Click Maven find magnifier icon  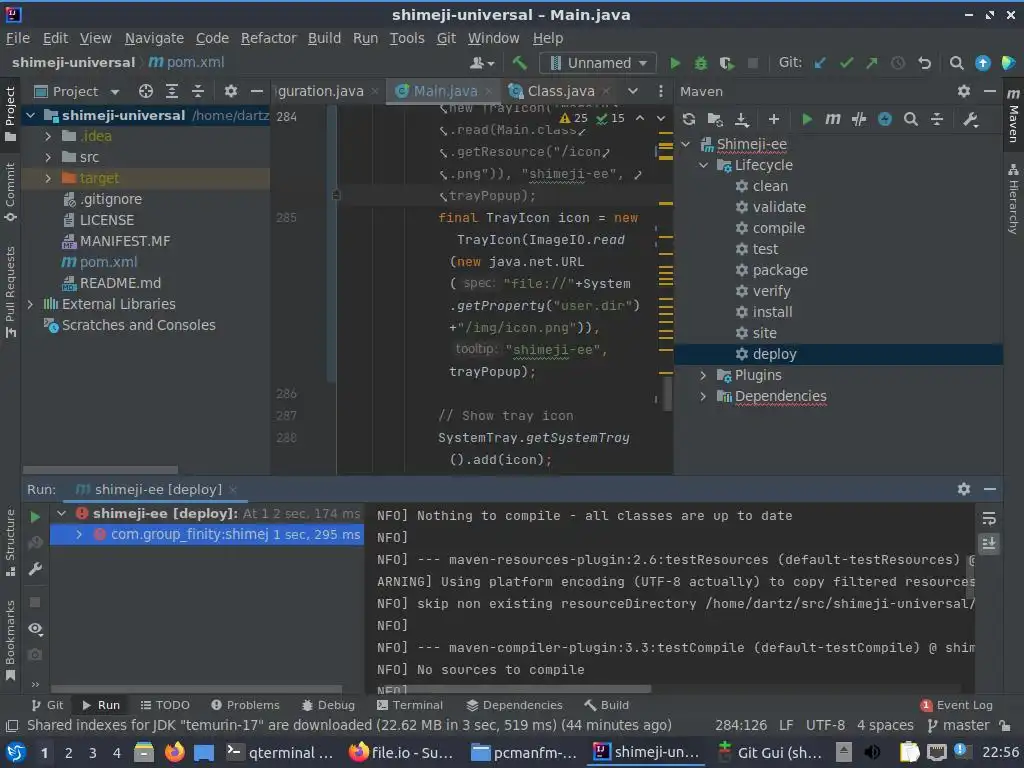tap(910, 119)
